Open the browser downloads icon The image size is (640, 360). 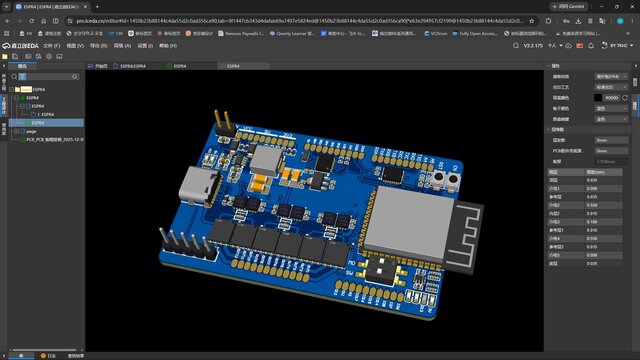coord(578,21)
